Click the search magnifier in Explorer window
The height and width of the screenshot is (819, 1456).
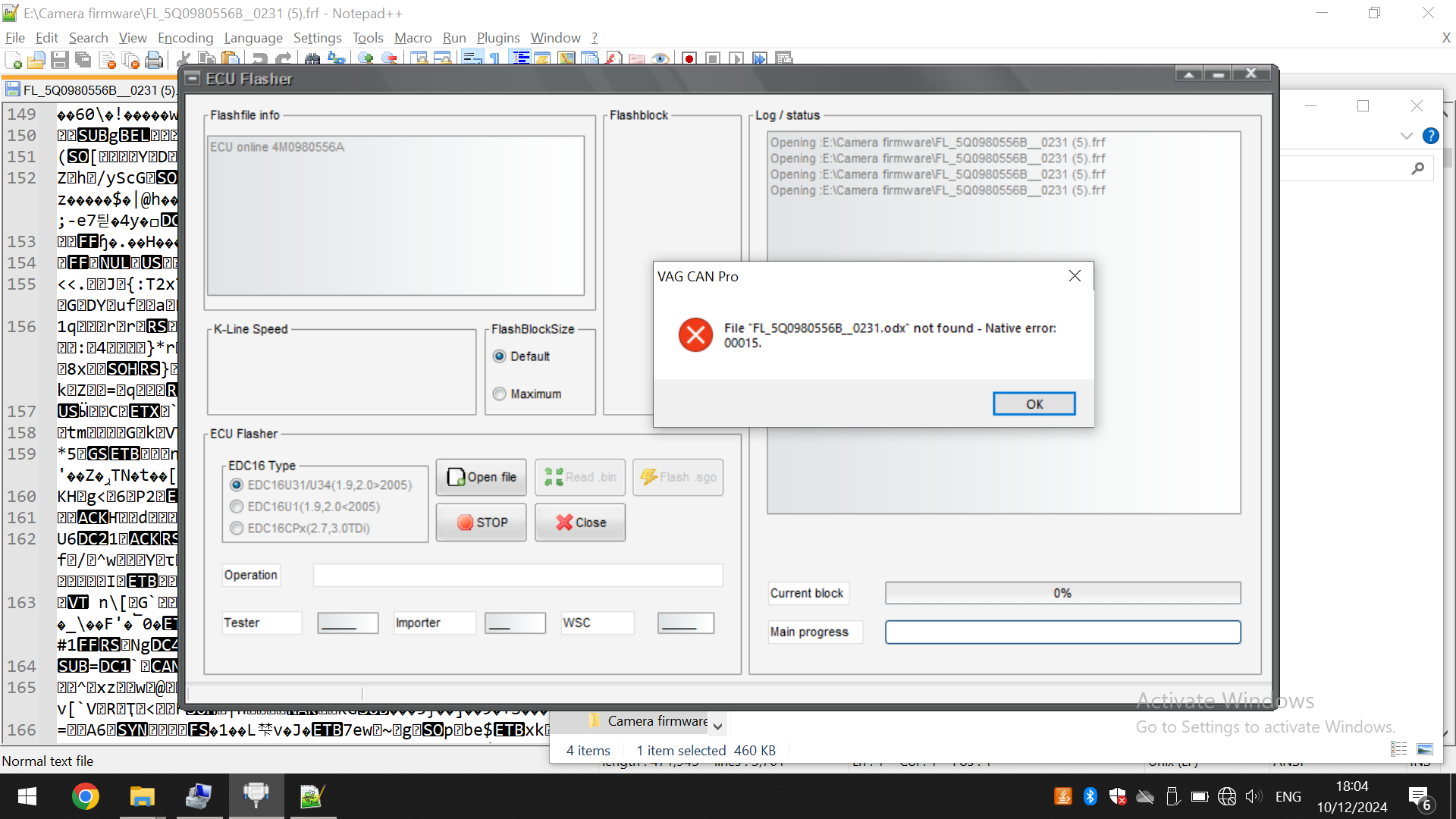pyautogui.click(x=1417, y=168)
